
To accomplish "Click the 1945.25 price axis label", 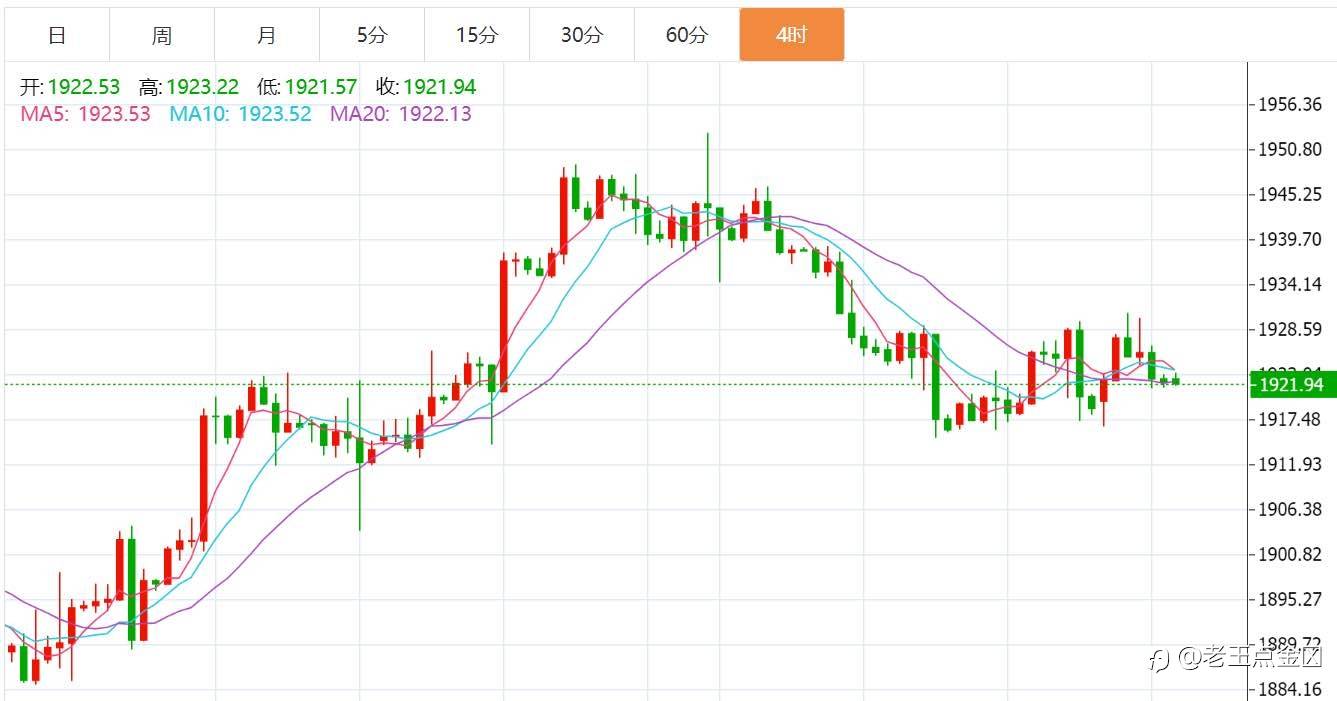I will click(x=1290, y=194).
